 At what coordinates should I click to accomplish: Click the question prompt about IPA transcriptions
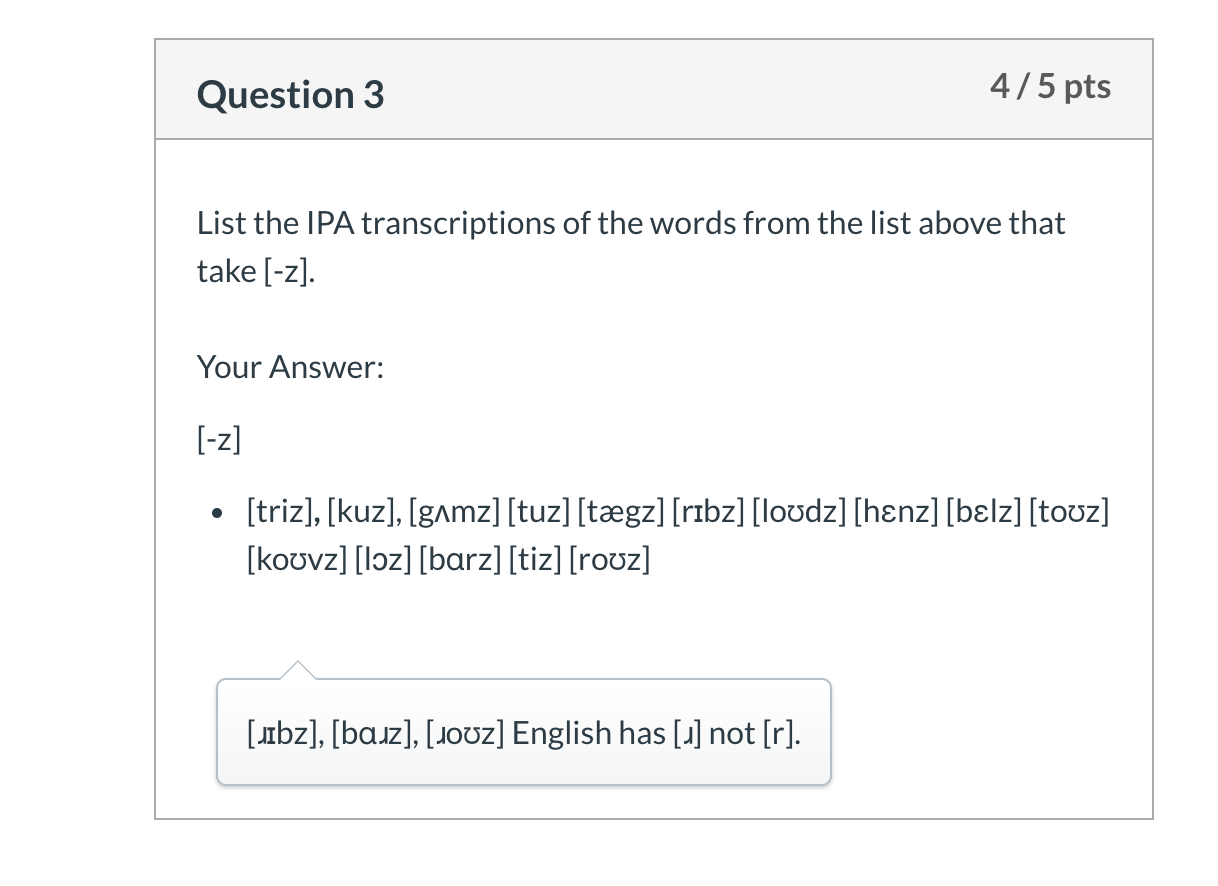pos(631,246)
